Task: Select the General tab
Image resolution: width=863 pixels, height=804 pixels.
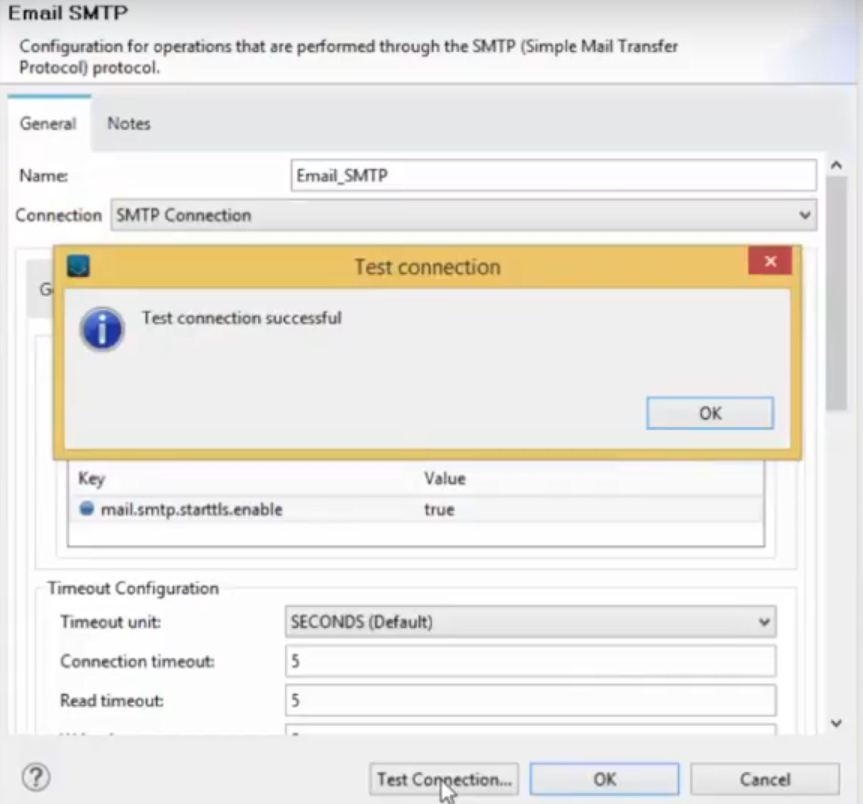Action: click(x=48, y=123)
